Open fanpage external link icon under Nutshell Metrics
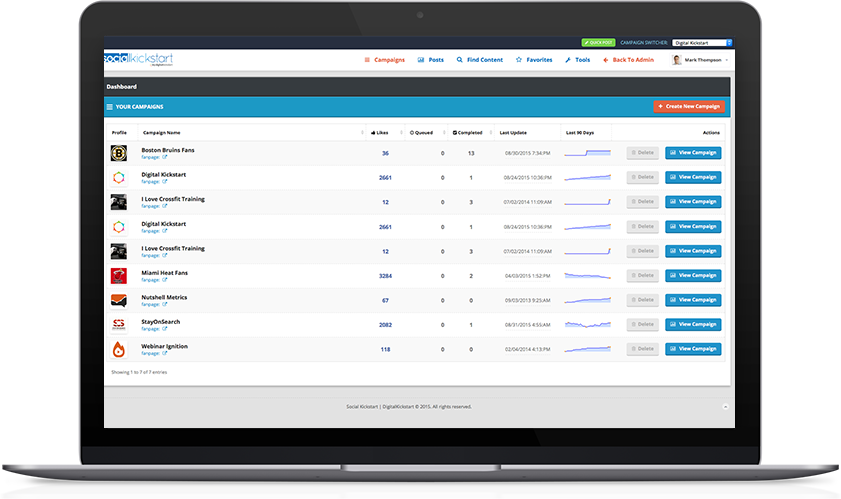This screenshot has width=841, height=499. [165, 304]
